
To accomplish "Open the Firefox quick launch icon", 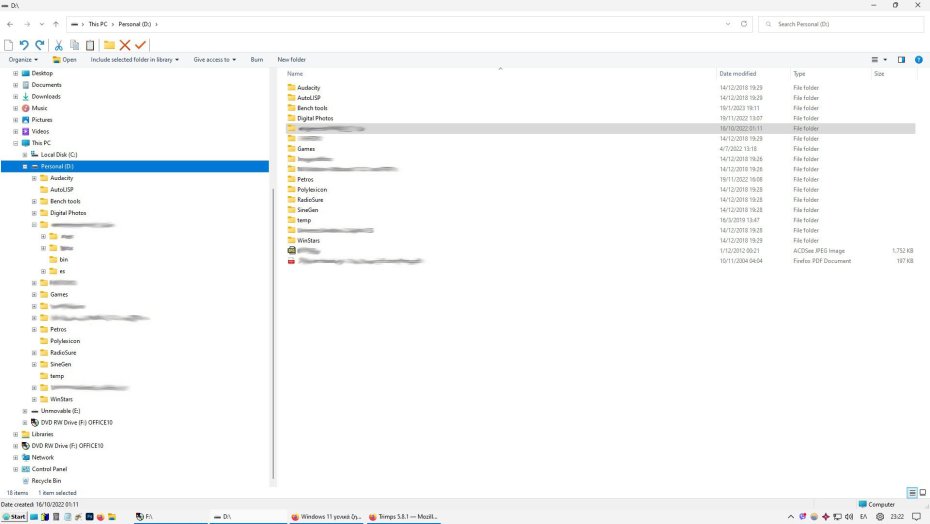I will tap(101, 517).
